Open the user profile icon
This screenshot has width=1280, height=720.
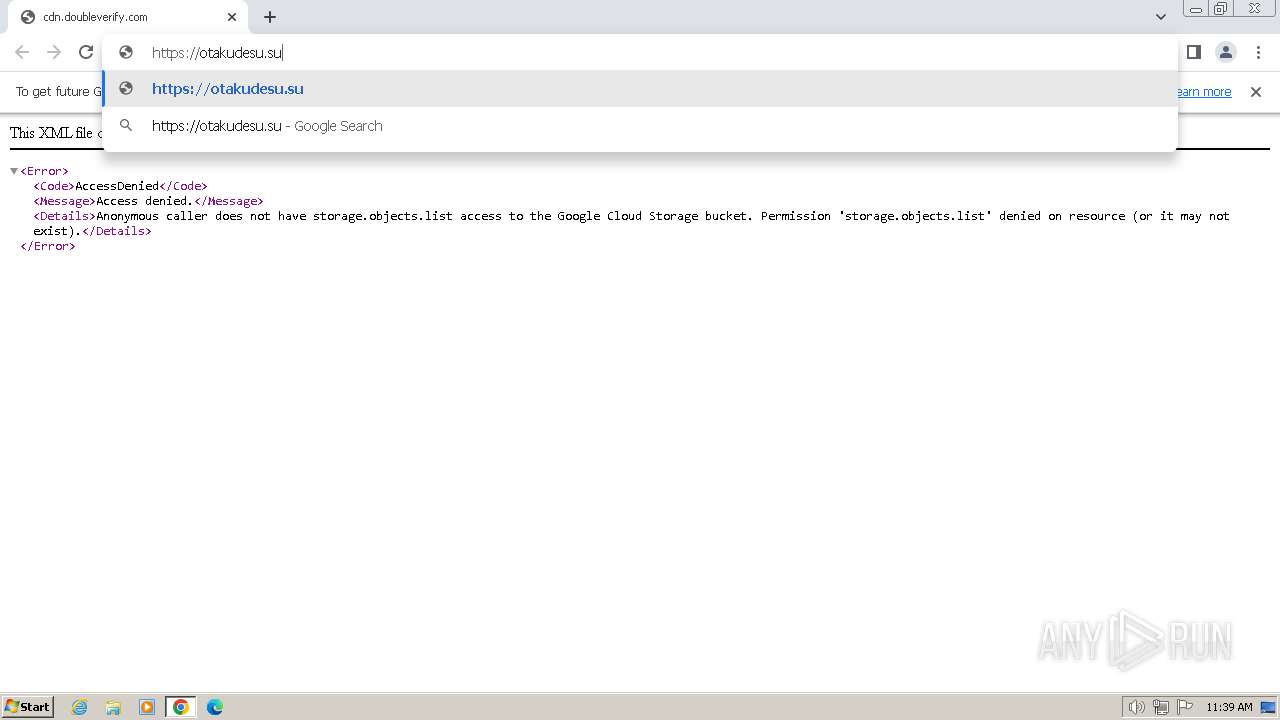coord(1225,52)
